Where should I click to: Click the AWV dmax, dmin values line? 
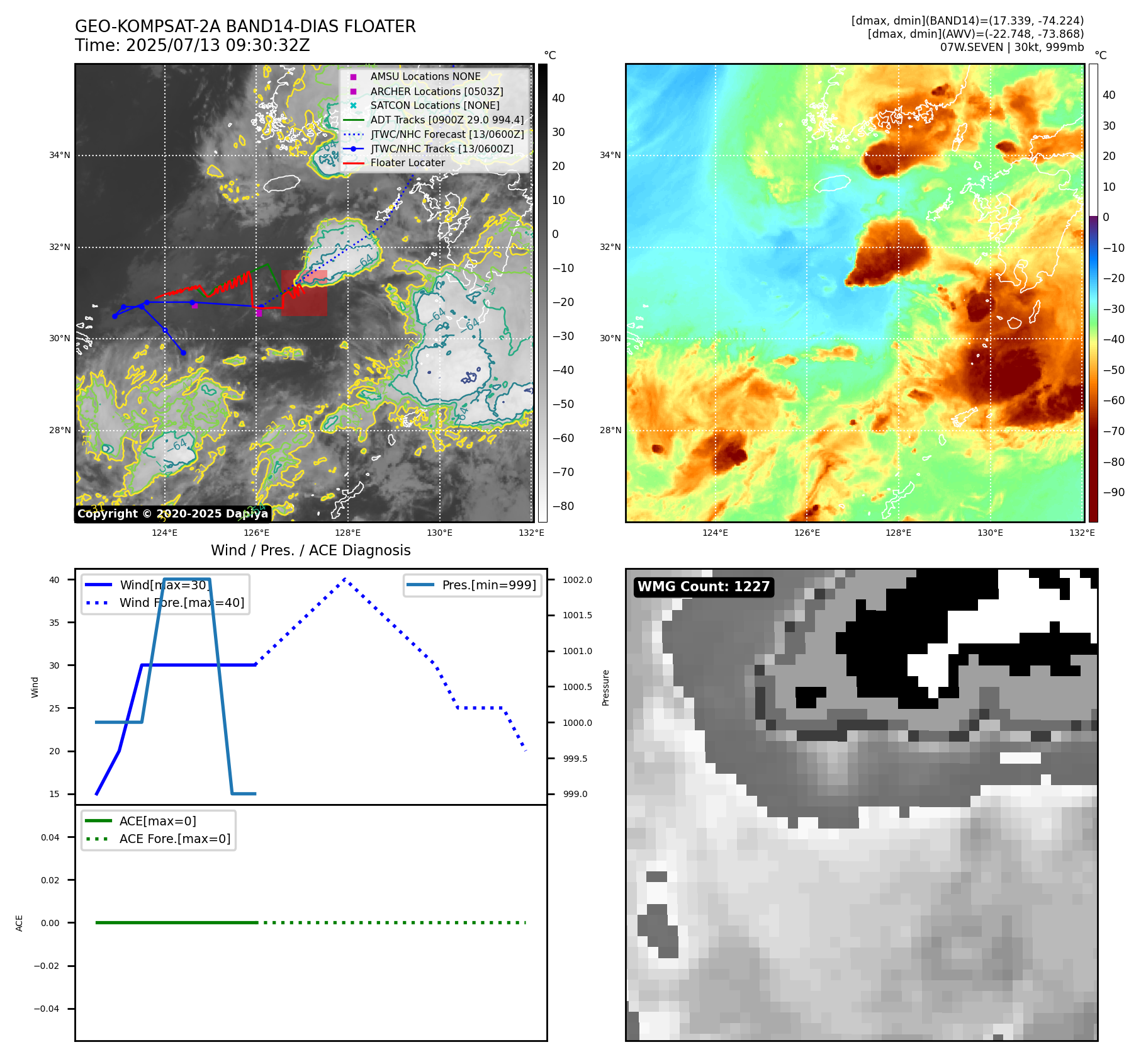click(975, 34)
